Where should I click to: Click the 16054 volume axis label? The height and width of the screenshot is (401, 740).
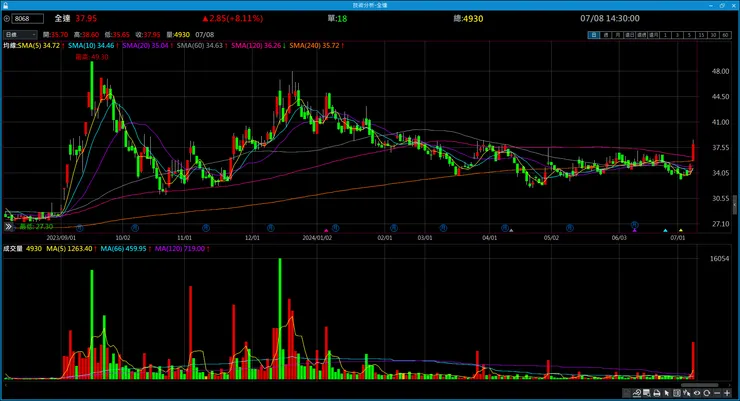pyautogui.click(x=720, y=259)
